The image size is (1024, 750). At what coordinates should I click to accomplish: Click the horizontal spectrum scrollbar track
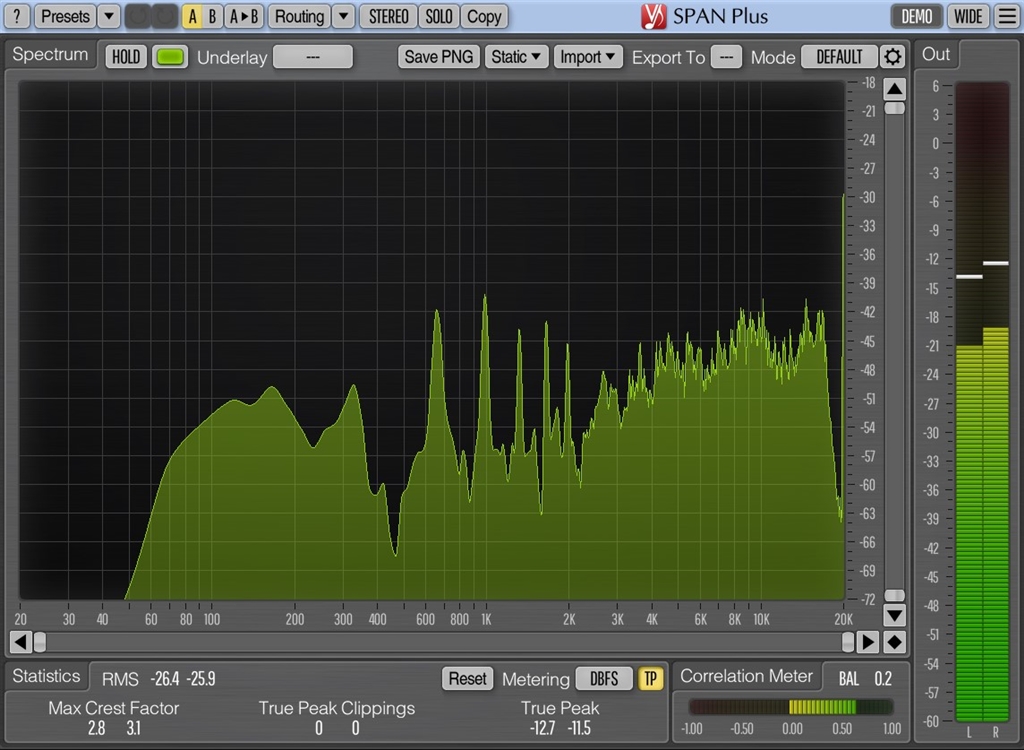pos(440,641)
